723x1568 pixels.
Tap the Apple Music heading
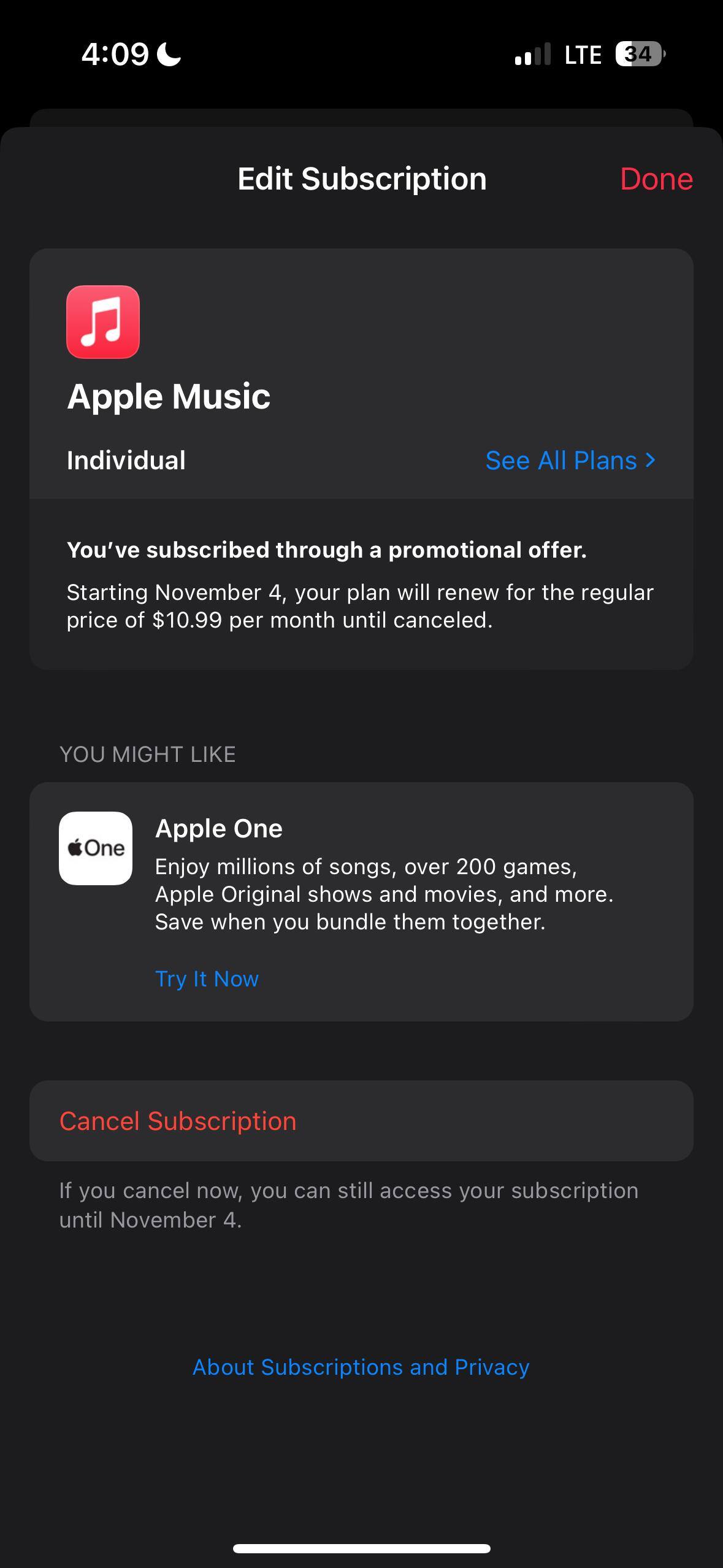(x=169, y=396)
